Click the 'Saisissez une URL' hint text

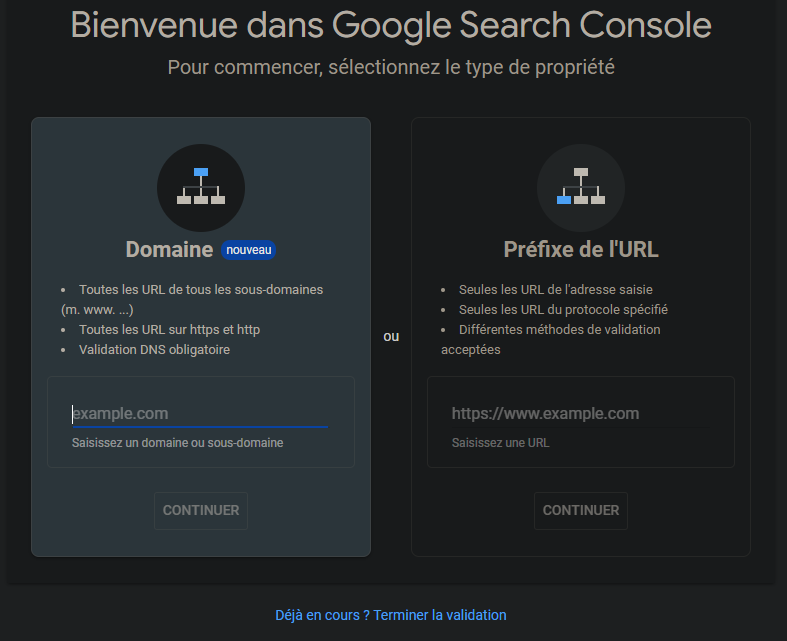click(x=500, y=443)
